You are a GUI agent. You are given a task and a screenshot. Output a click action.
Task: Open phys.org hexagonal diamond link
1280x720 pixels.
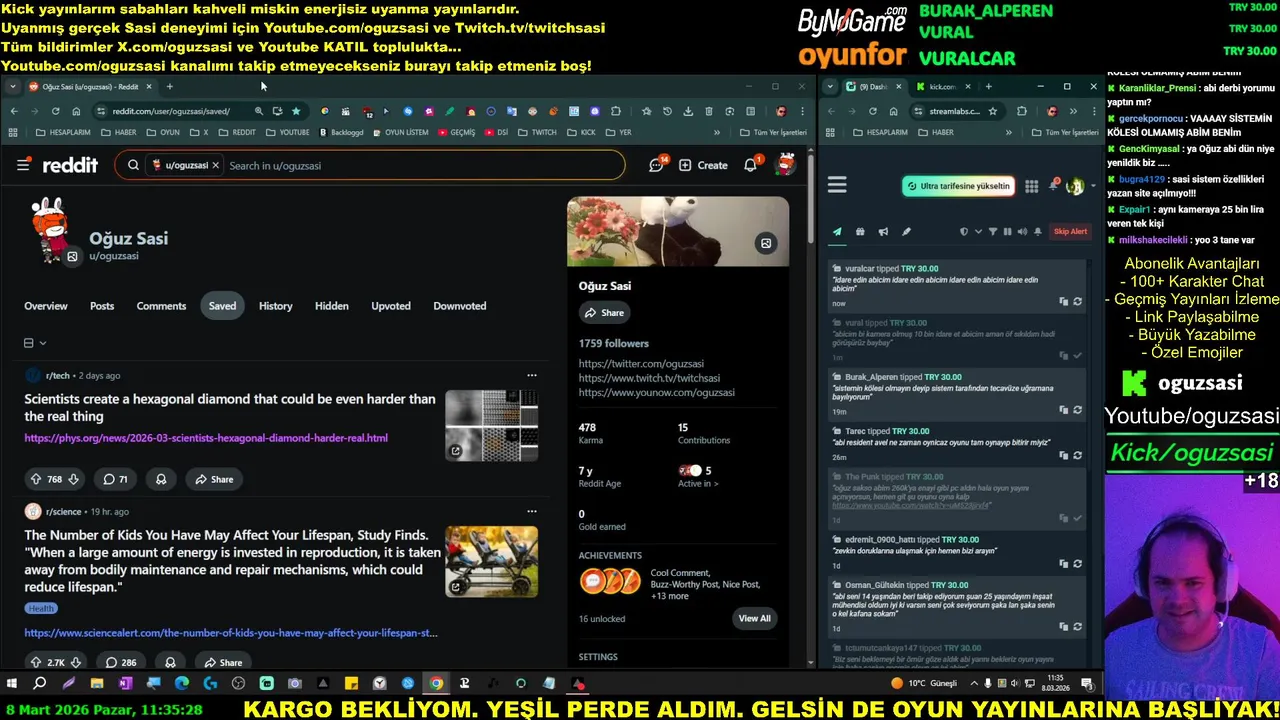point(206,438)
